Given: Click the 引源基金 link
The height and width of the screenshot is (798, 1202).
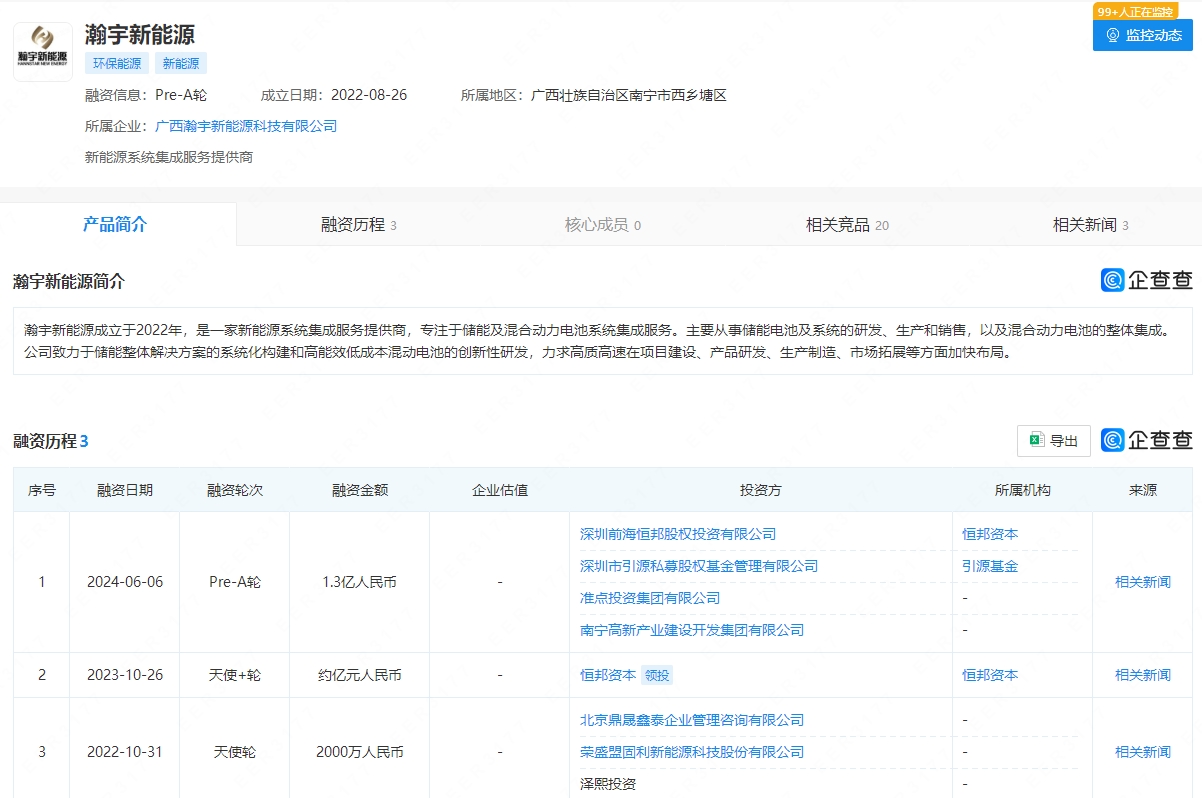Looking at the screenshot, I should click(988, 565).
